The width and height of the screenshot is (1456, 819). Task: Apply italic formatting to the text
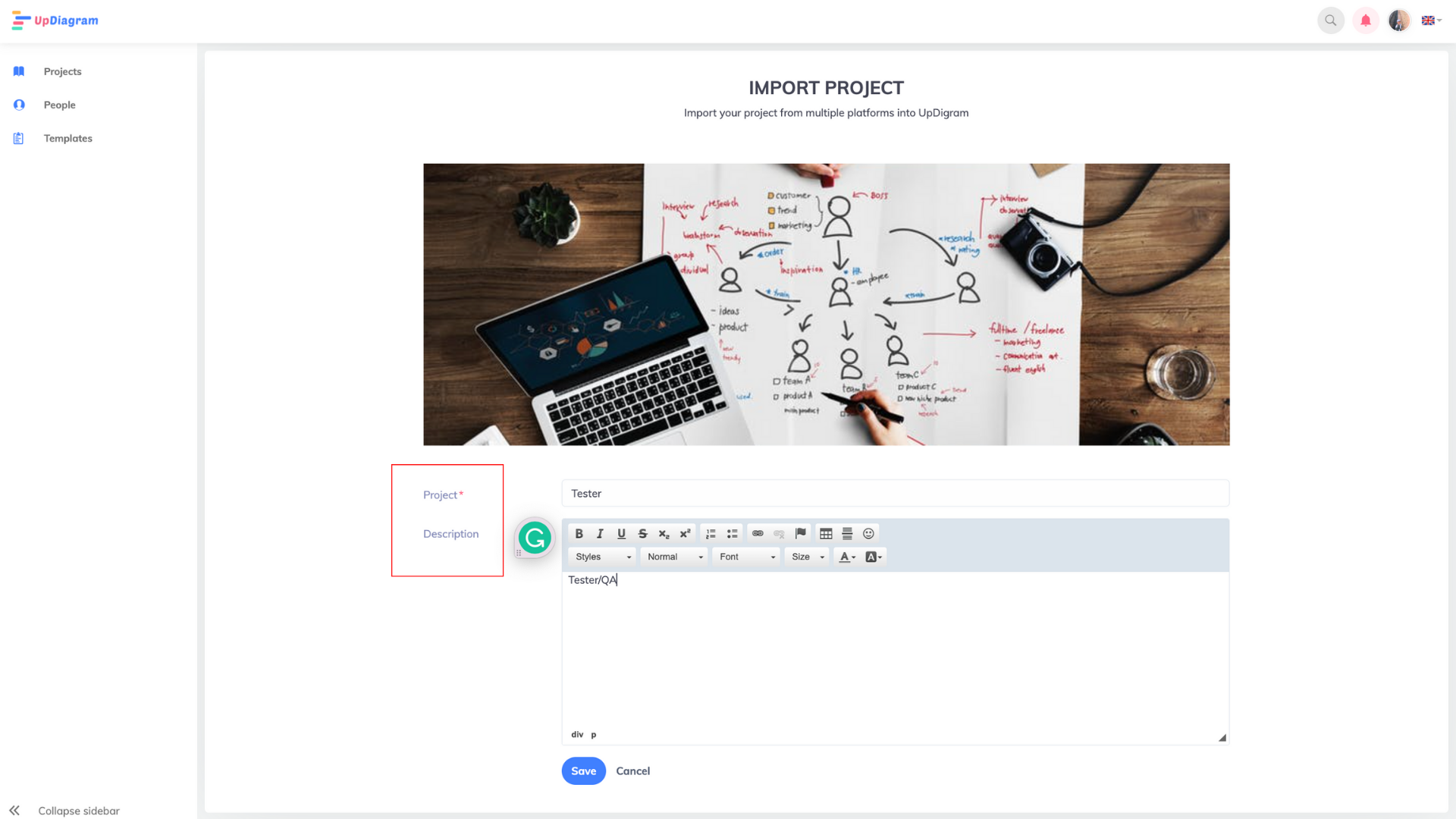(600, 533)
